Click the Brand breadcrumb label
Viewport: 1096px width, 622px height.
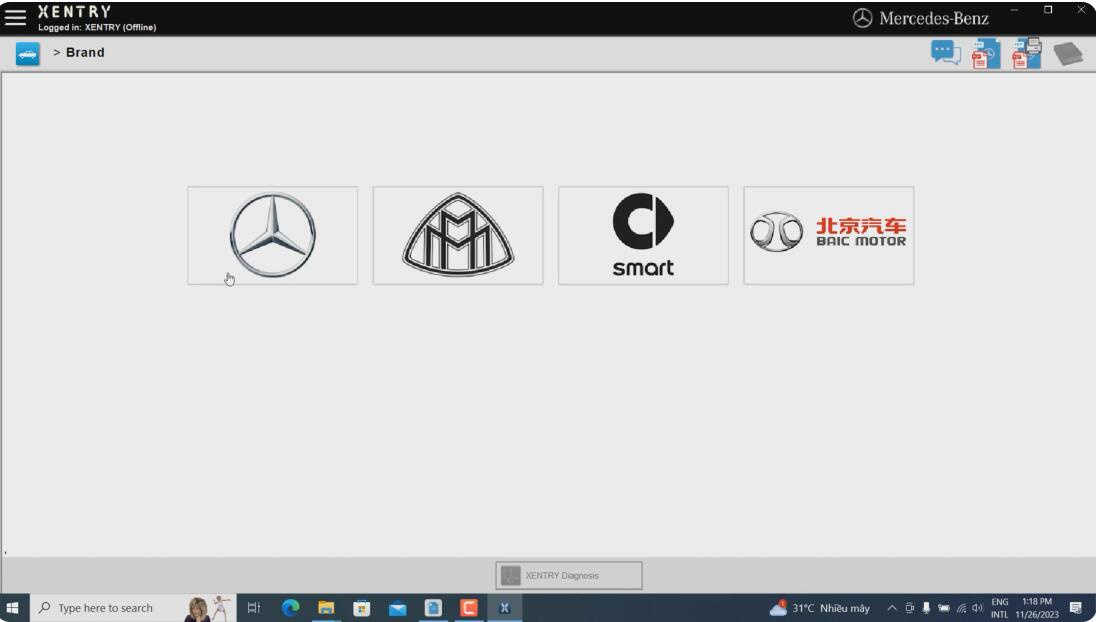(x=85, y=52)
